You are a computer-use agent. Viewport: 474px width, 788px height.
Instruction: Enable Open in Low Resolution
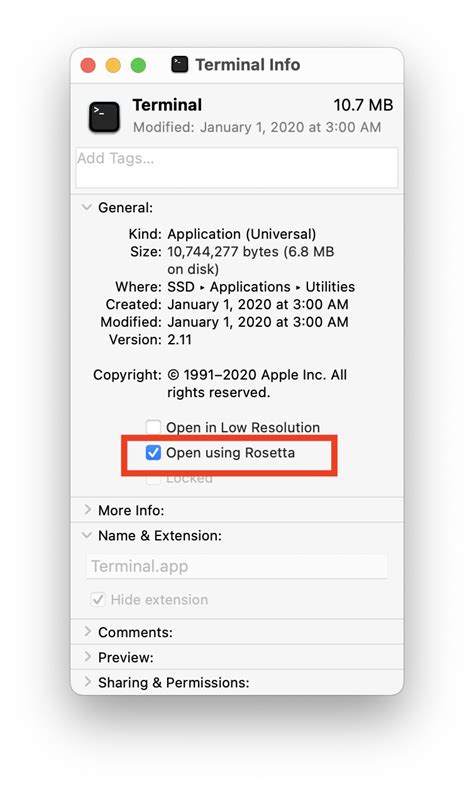(153, 427)
